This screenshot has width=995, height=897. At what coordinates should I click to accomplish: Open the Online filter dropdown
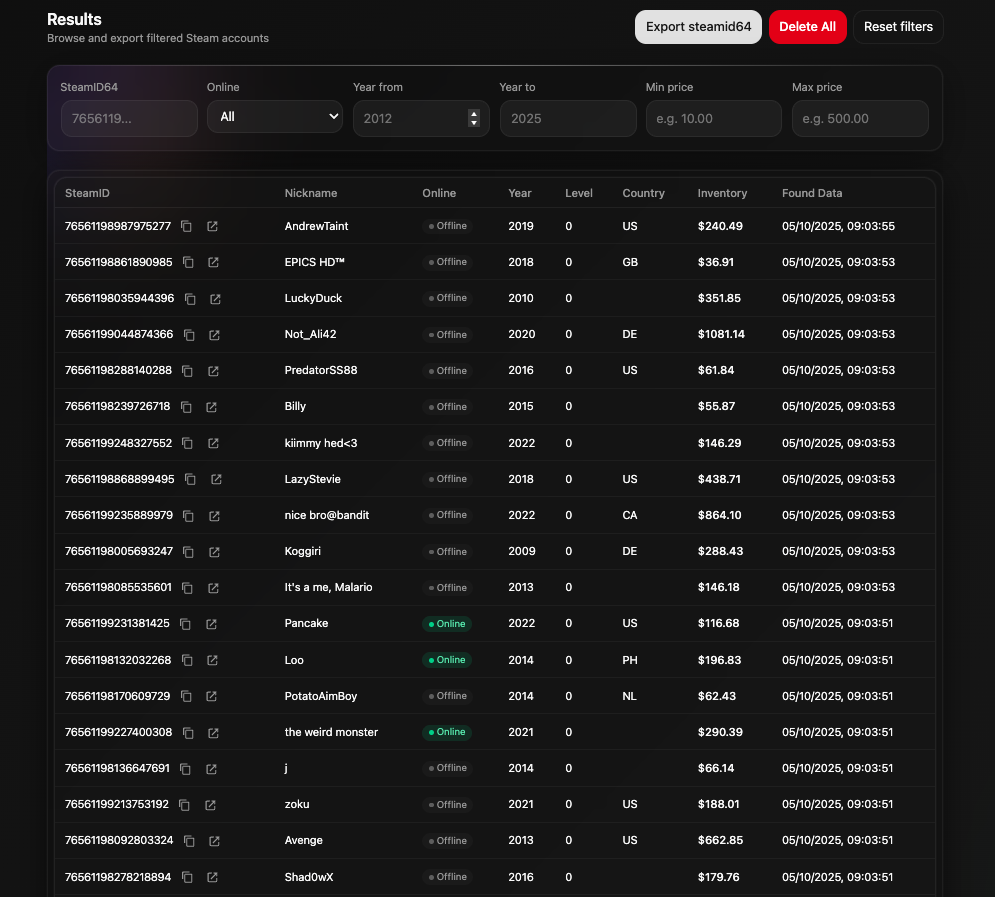tap(275, 117)
